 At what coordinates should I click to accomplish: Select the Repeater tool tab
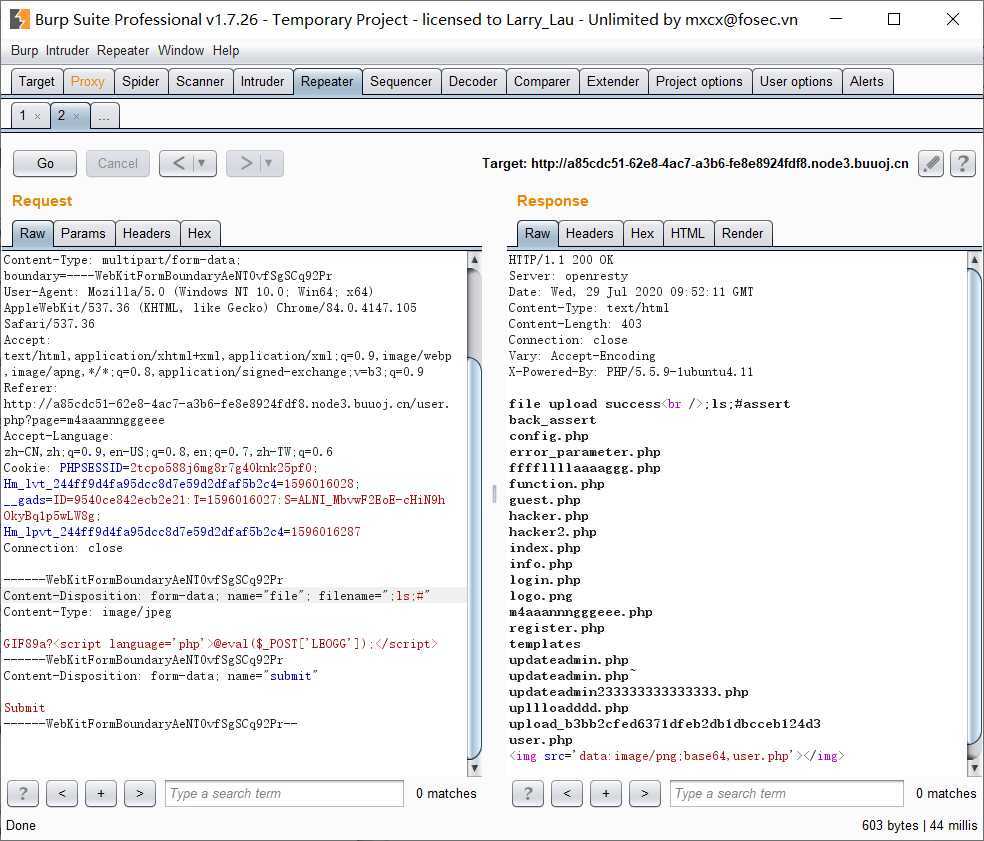coord(327,82)
